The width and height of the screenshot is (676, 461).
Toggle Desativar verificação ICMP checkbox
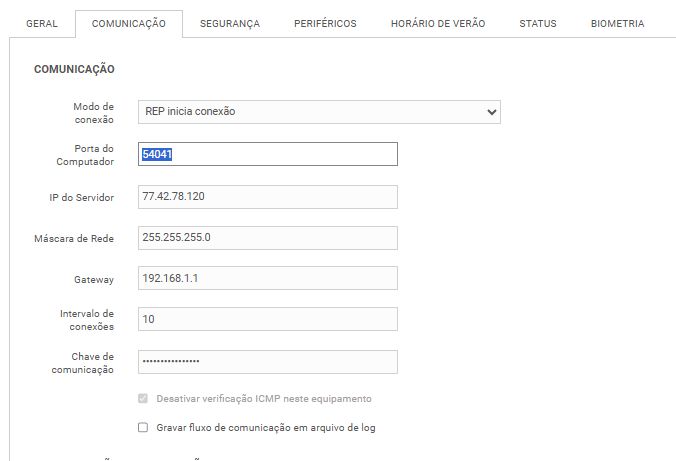[143, 398]
